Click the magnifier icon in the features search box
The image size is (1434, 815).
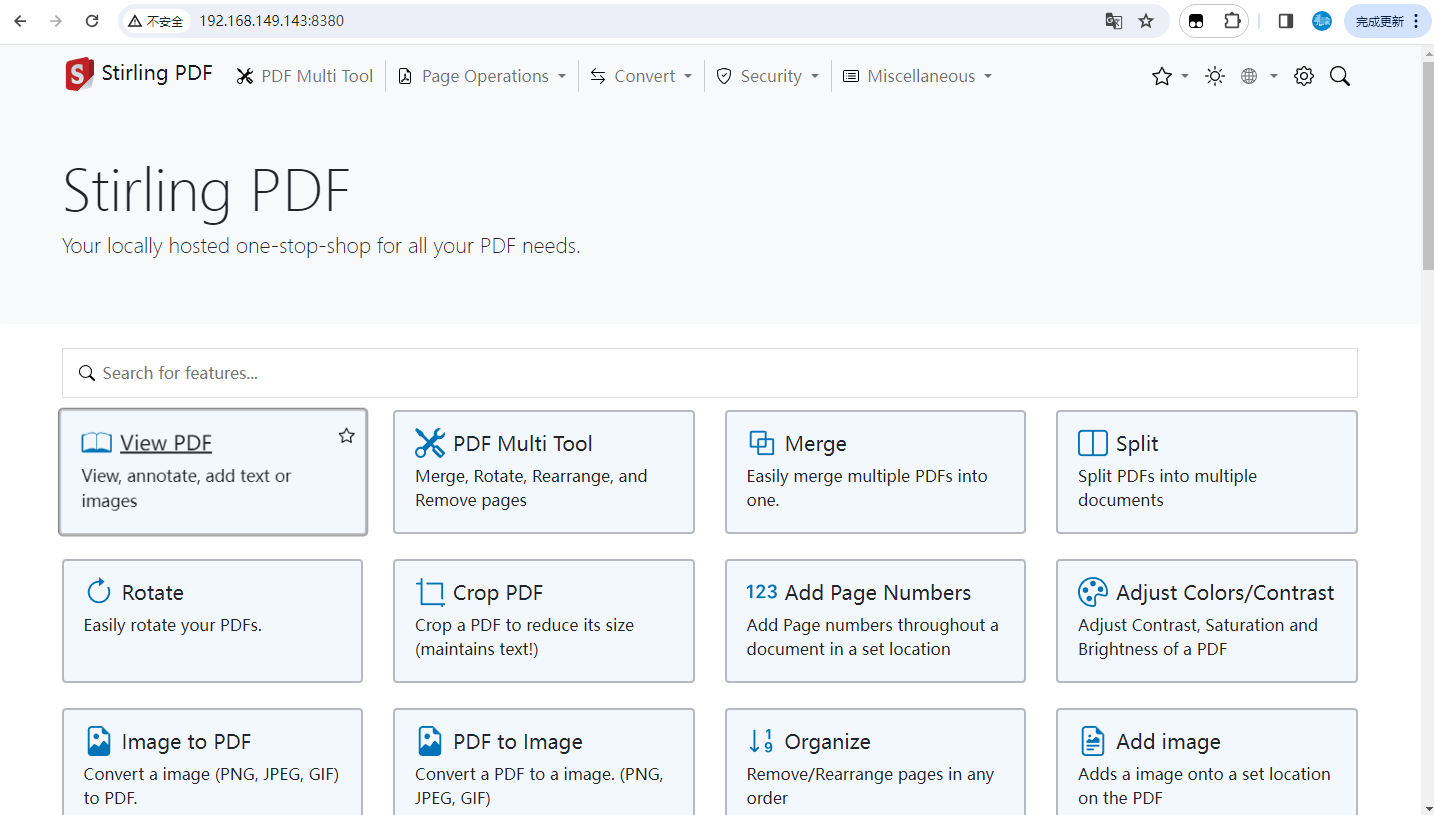(x=87, y=373)
